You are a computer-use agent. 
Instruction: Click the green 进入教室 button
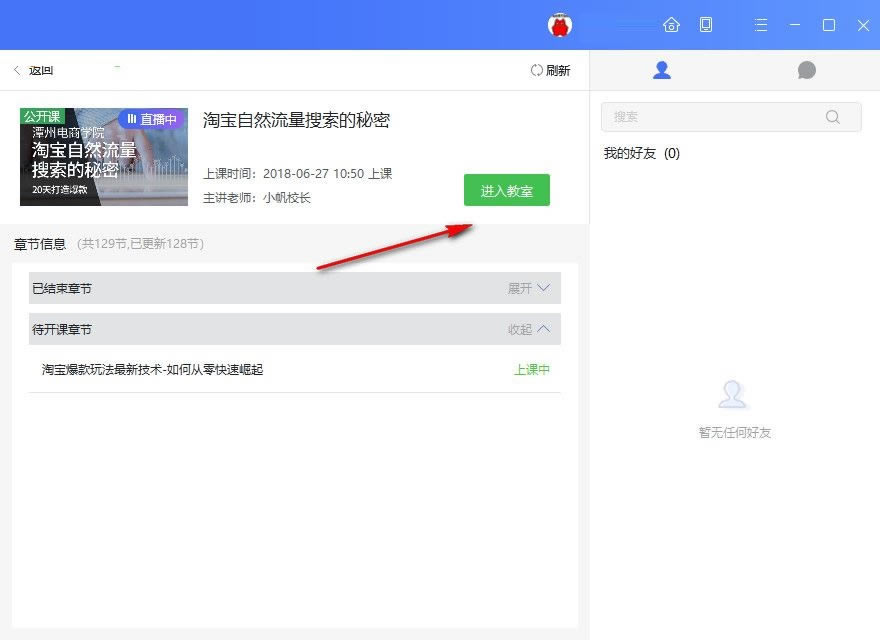(507, 189)
